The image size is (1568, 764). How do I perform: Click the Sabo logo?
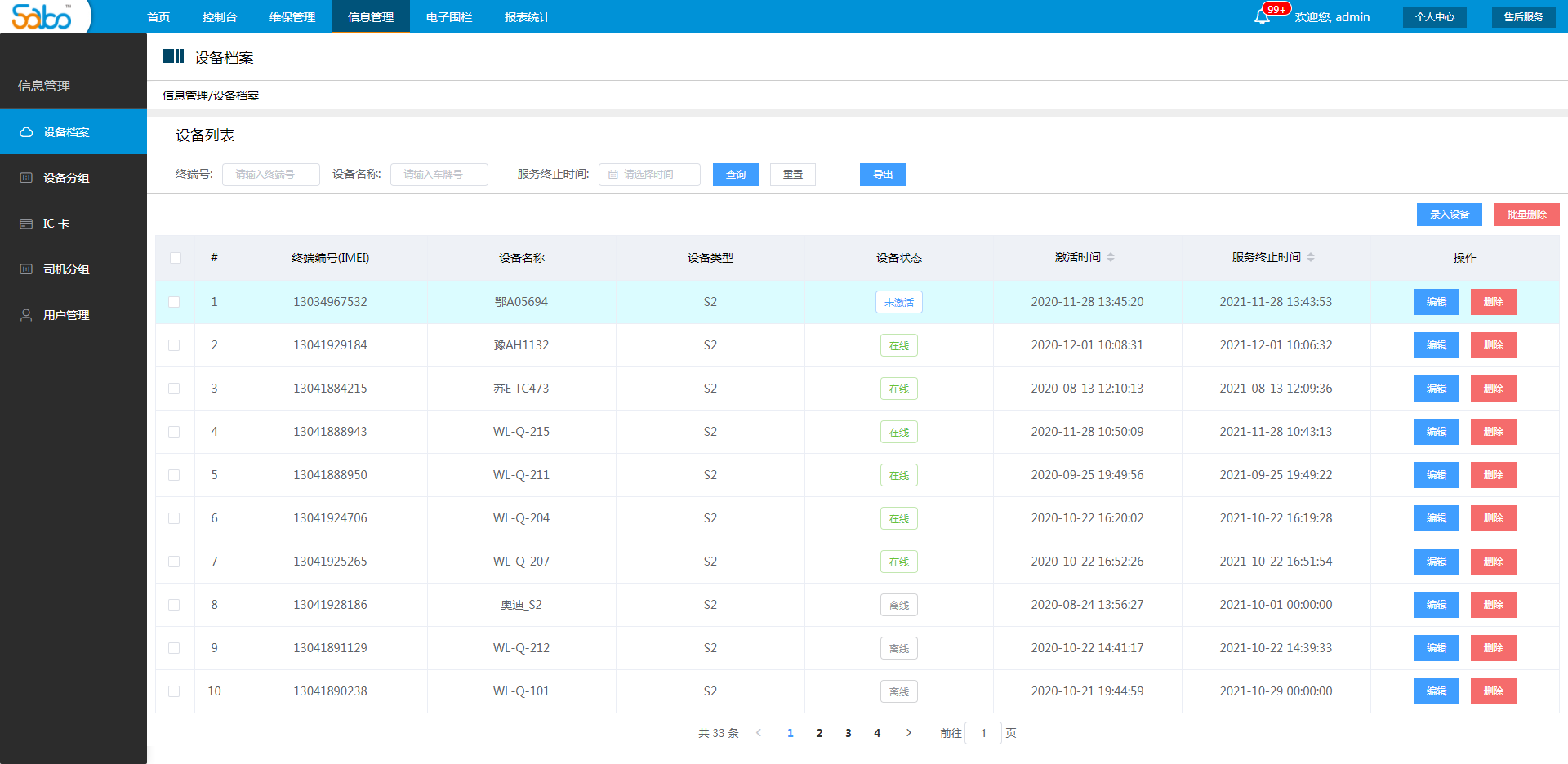42,16
